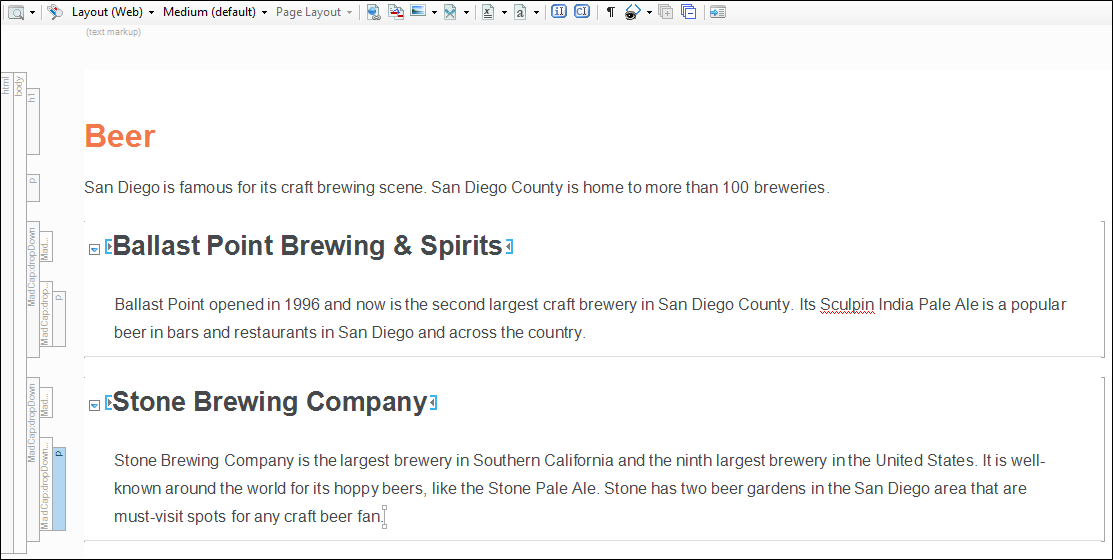
Task: Select the h1 structure bar
Action: coord(33,121)
